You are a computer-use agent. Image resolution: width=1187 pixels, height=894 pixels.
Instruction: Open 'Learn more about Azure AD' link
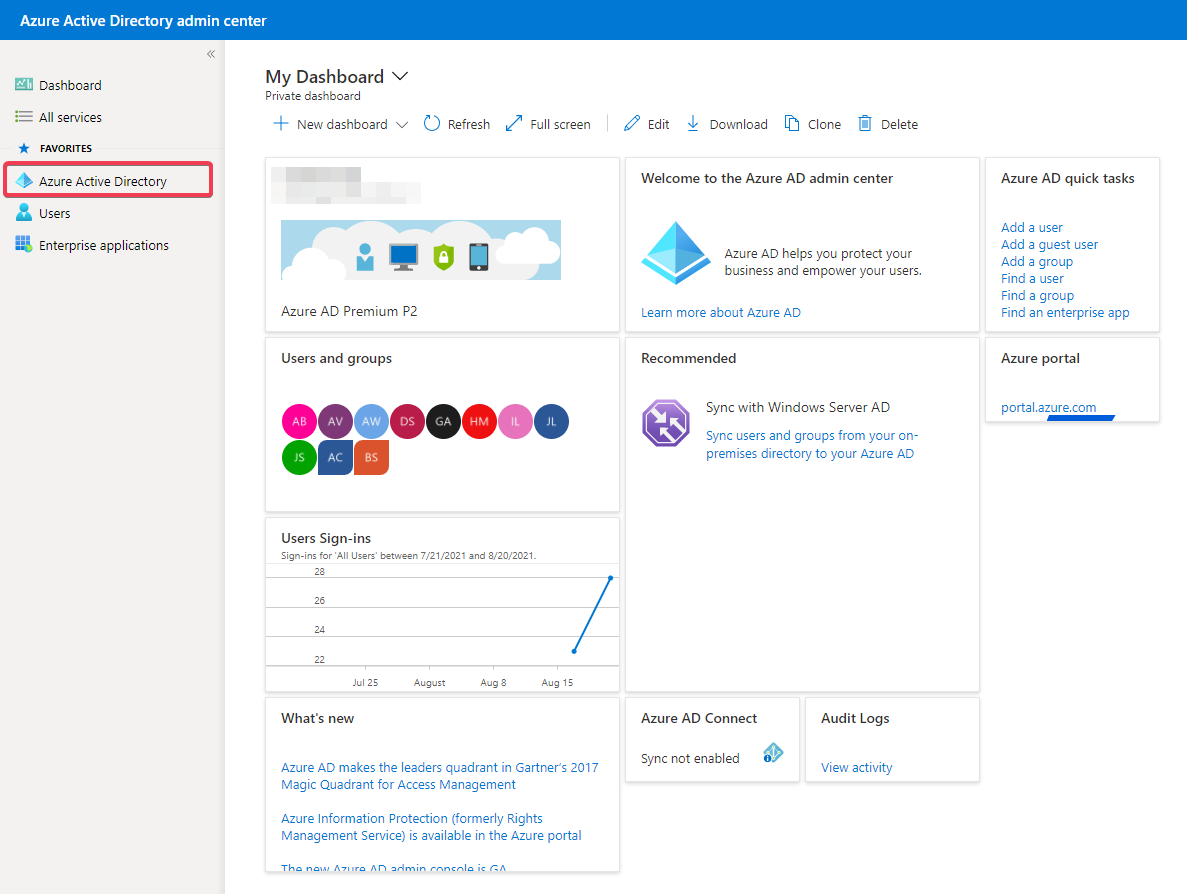pos(720,312)
